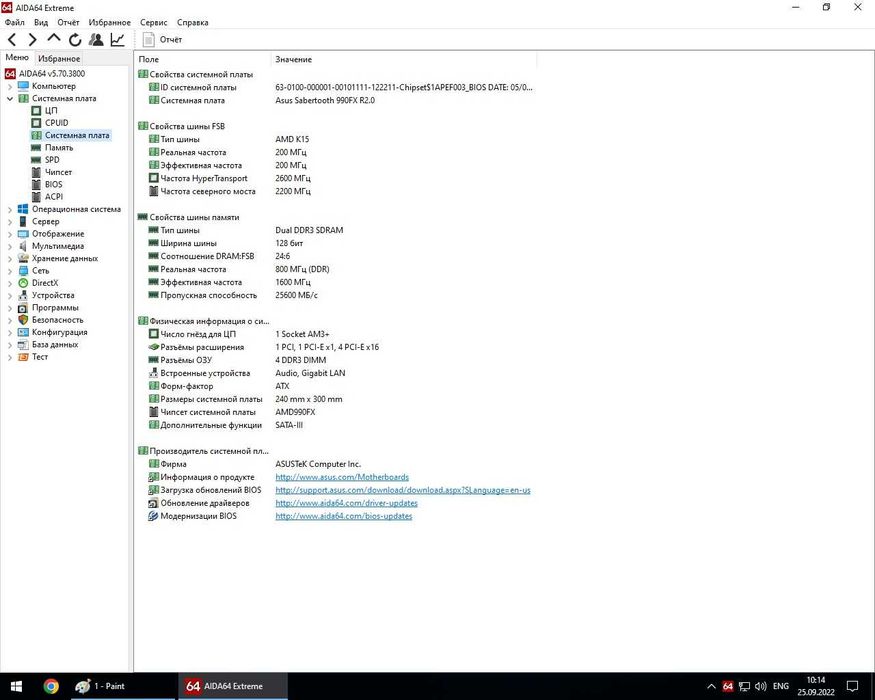Open the Сервис menu
This screenshot has width=875, height=700.
click(x=153, y=22)
